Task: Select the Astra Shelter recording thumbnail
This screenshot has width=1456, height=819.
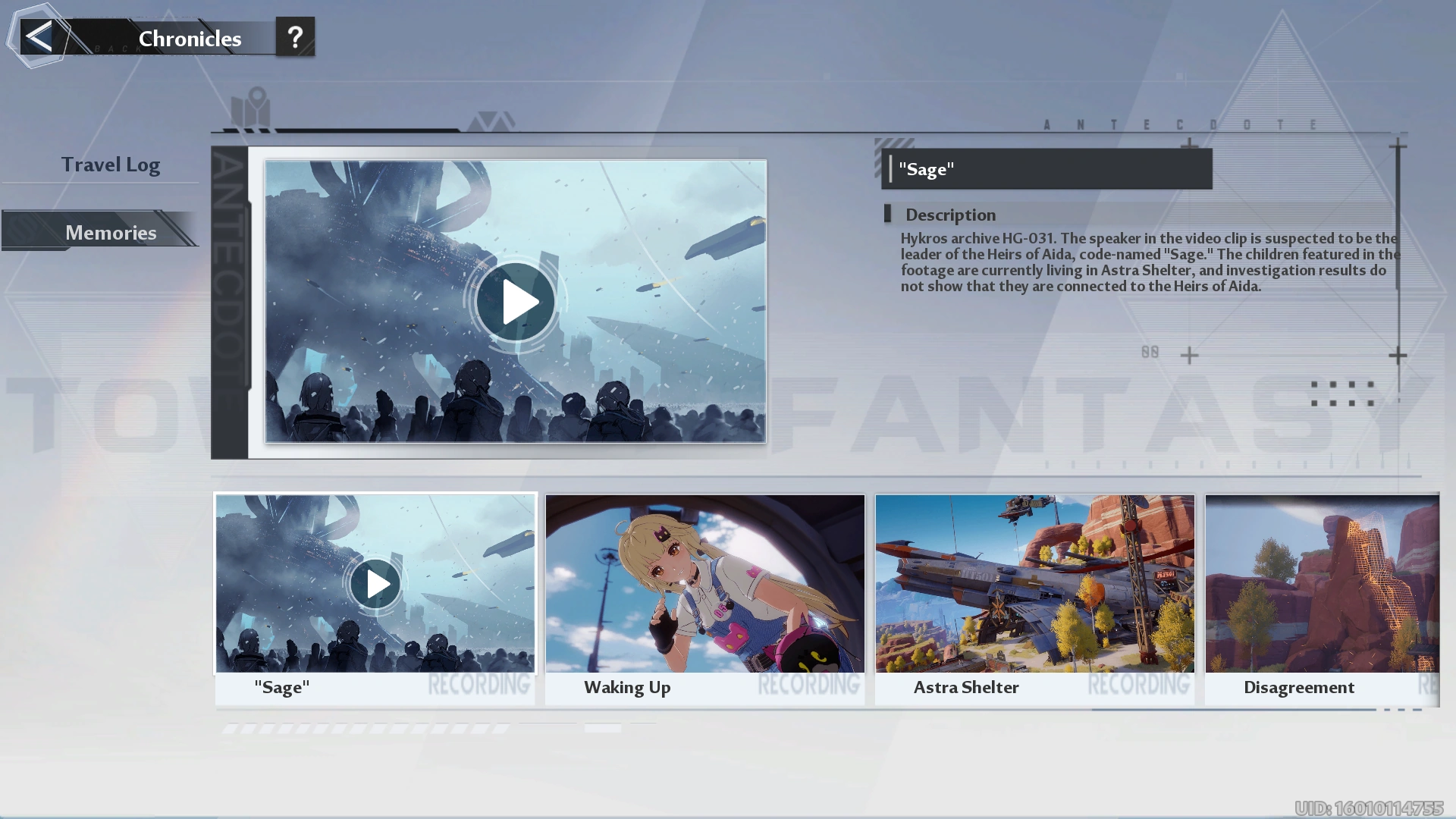Action: point(1034,584)
